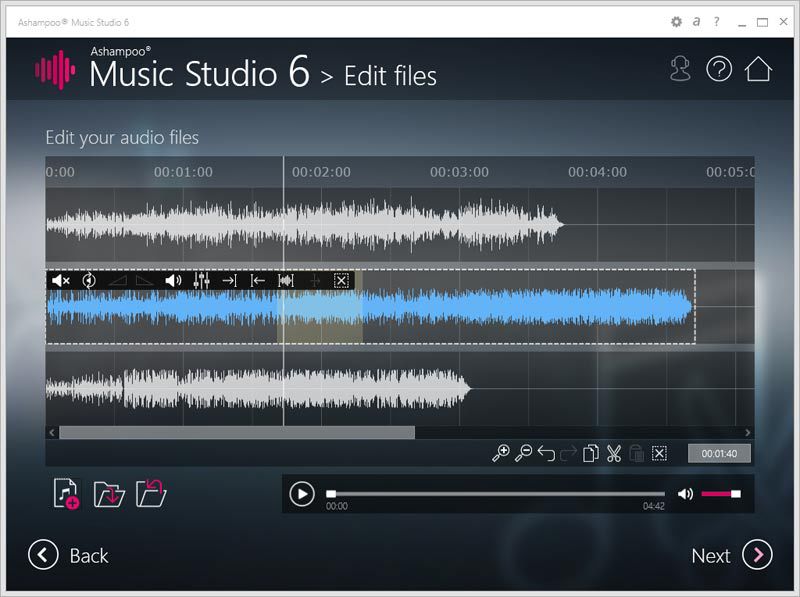Trim to selection end marker icon

pyautogui.click(x=230, y=280)
